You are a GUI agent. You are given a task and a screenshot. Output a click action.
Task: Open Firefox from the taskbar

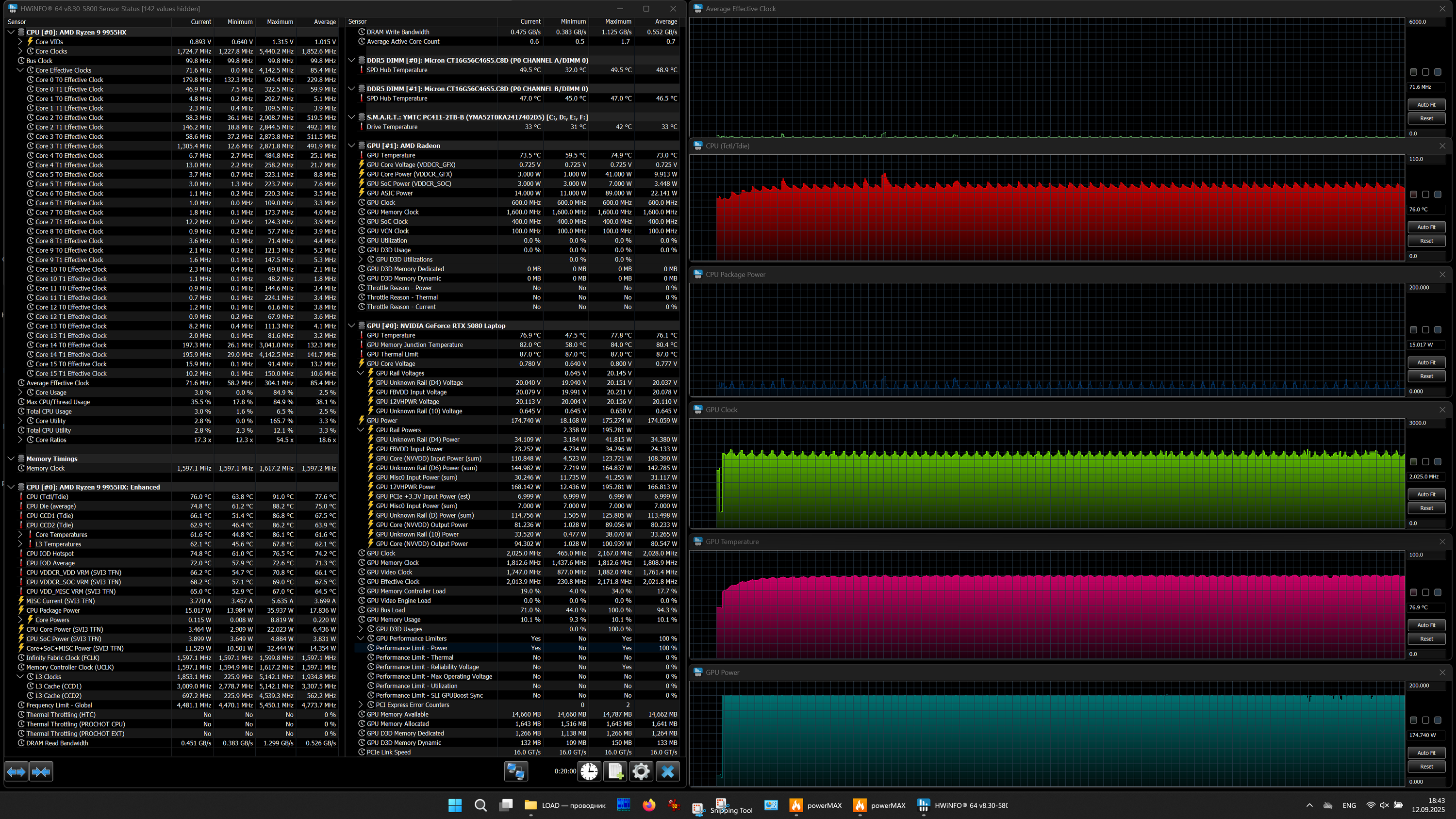(x=649, y=805)
